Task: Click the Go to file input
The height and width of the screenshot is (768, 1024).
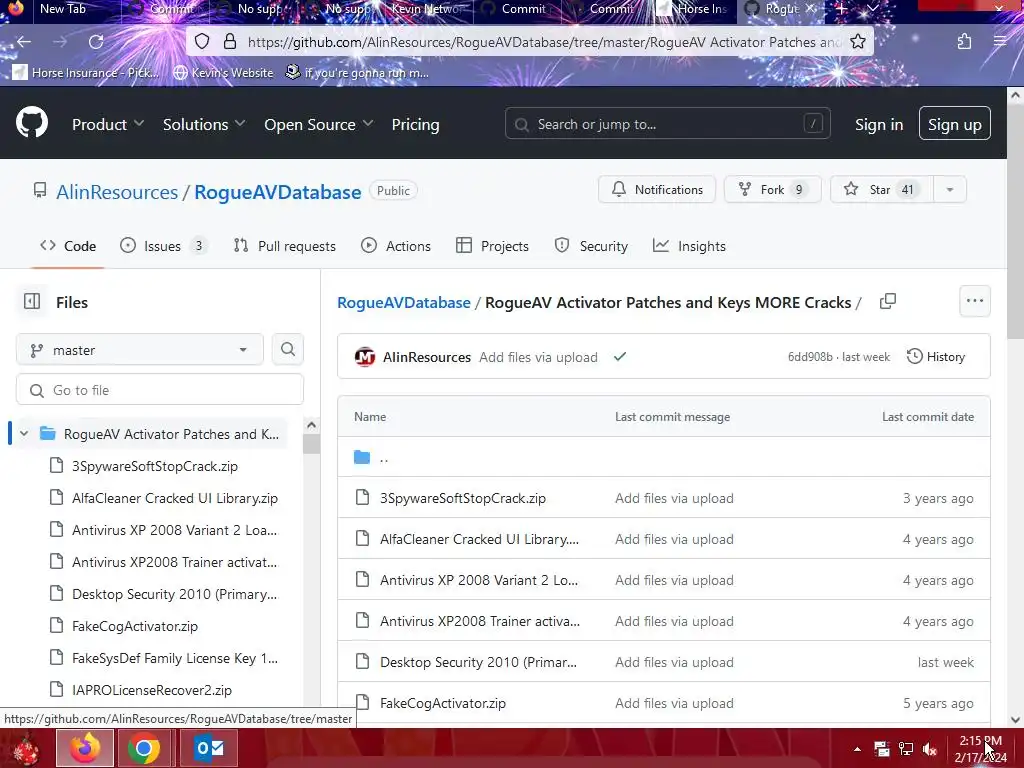Action: [x=160, y=390]
